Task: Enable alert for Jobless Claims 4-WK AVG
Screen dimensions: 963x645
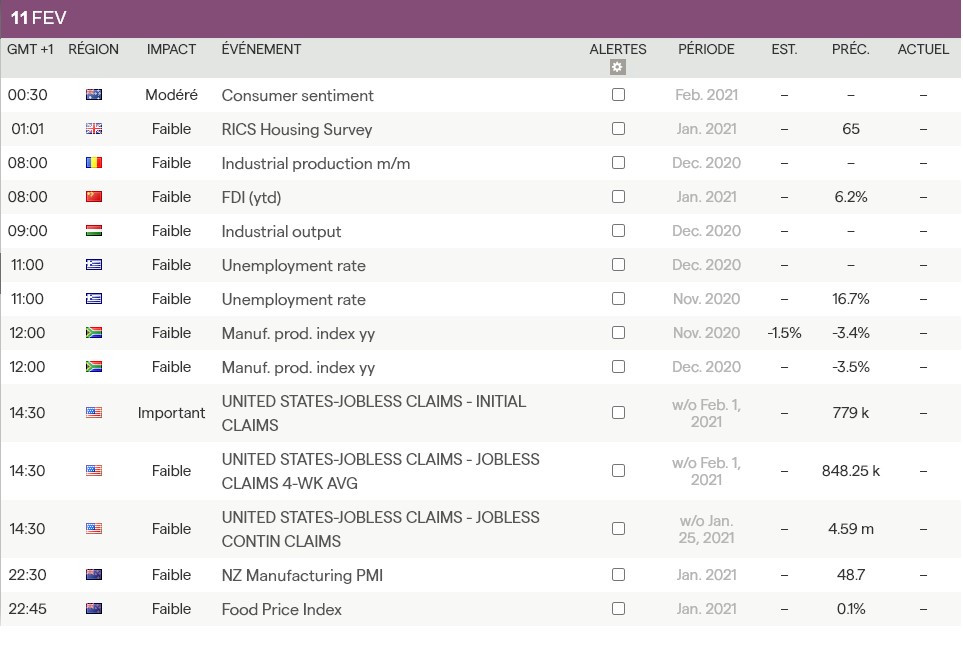Action: 618,471
